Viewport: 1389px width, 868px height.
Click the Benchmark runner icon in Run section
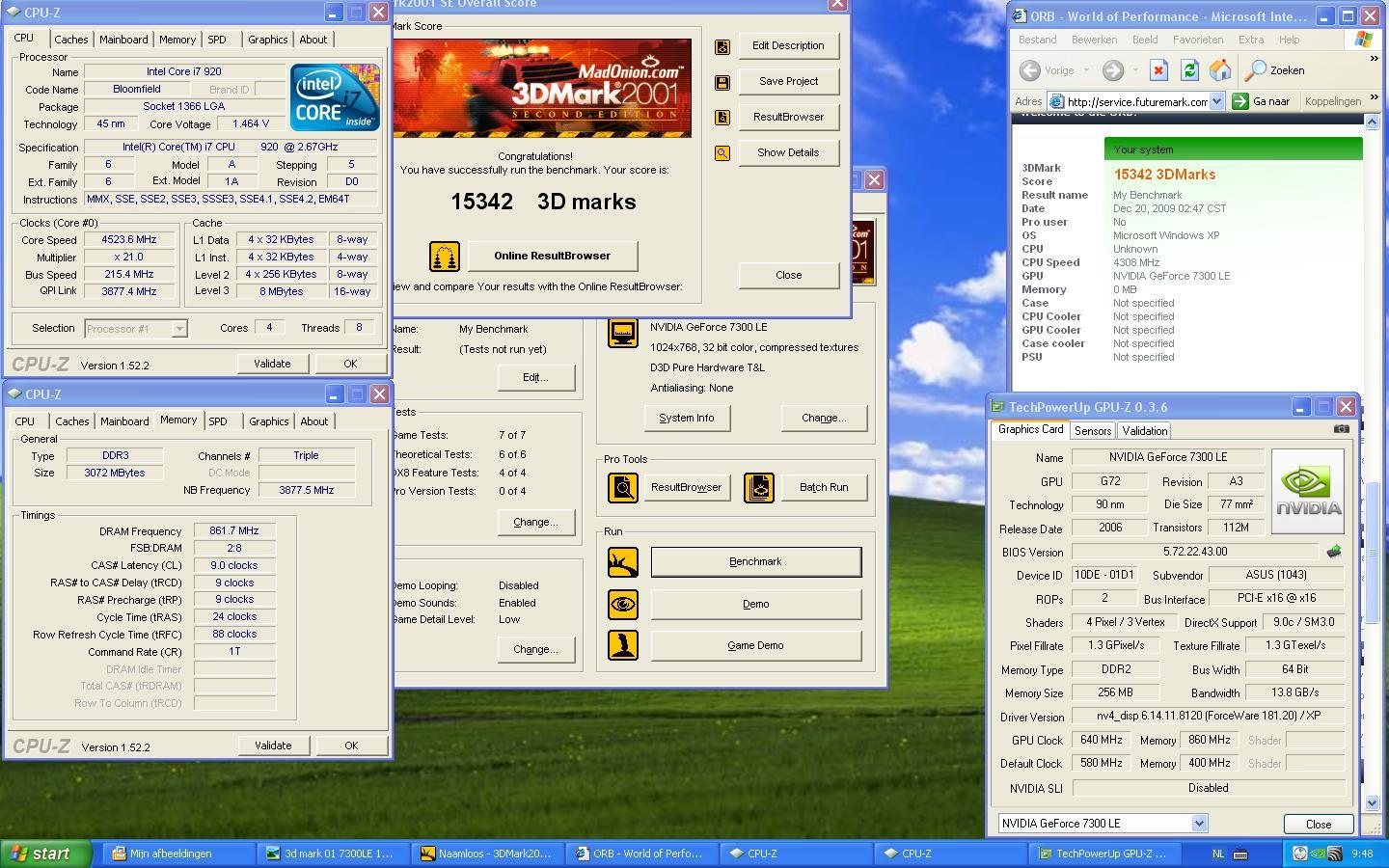[623, 562]
